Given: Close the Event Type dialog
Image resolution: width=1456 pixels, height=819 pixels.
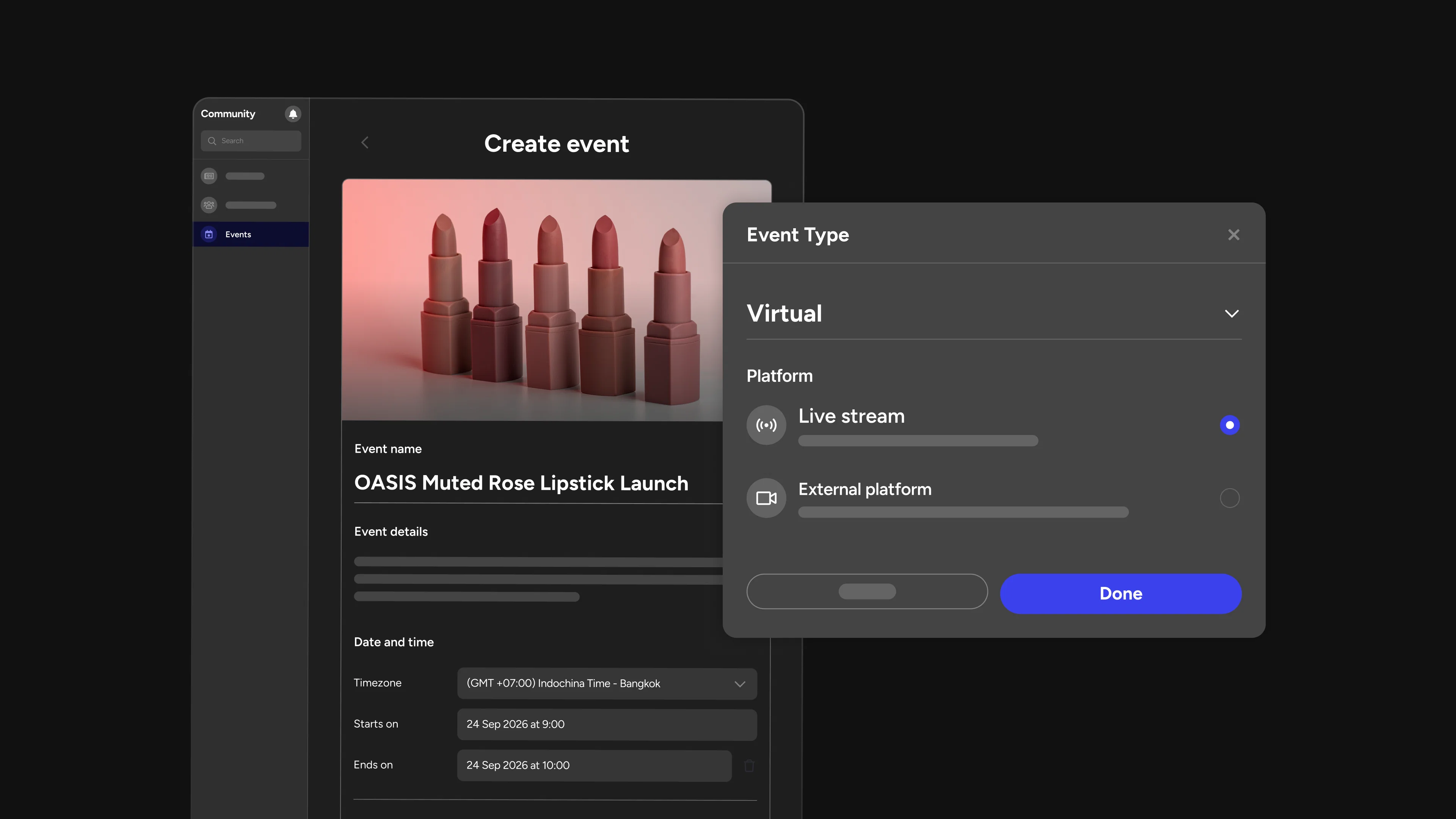Looking at the screenshot, I should [x=1233, y=235].
